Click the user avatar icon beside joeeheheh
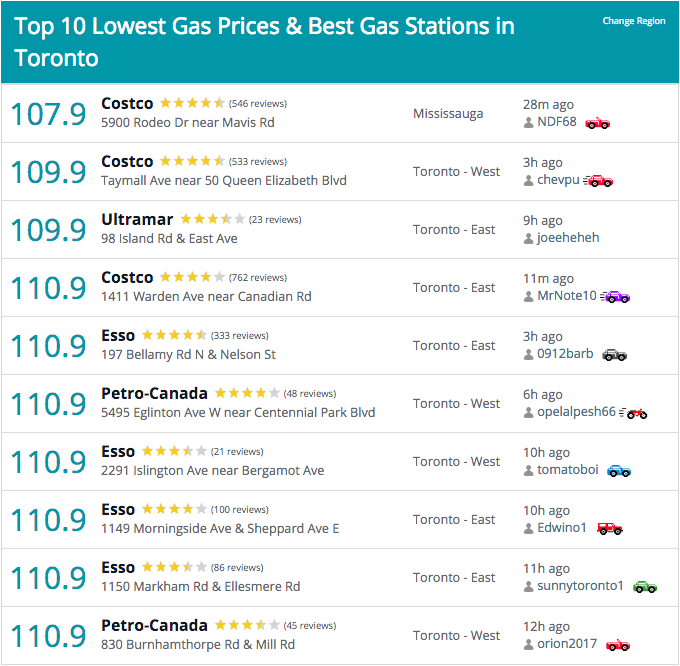This screenshot has height=666, width=680. tap(528, 238)
